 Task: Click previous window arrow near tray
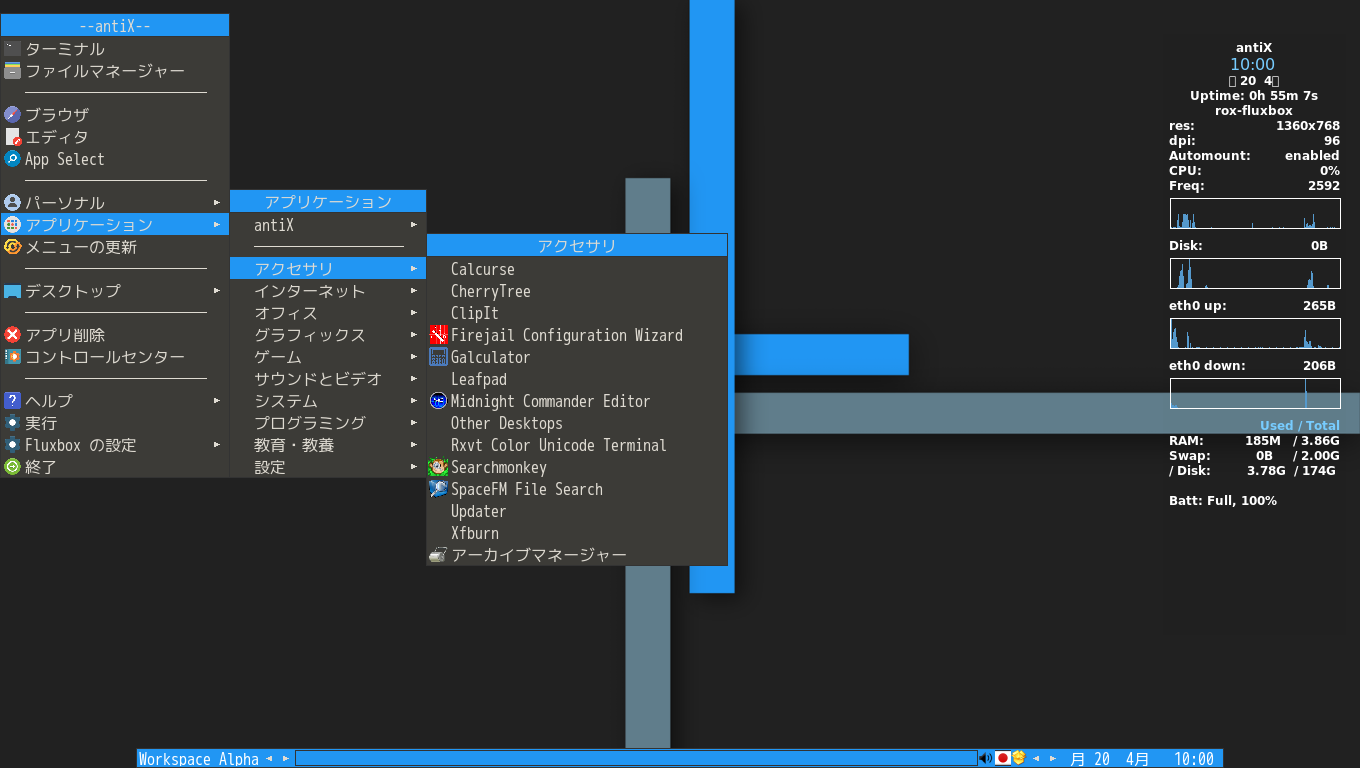click(1036, 759)
